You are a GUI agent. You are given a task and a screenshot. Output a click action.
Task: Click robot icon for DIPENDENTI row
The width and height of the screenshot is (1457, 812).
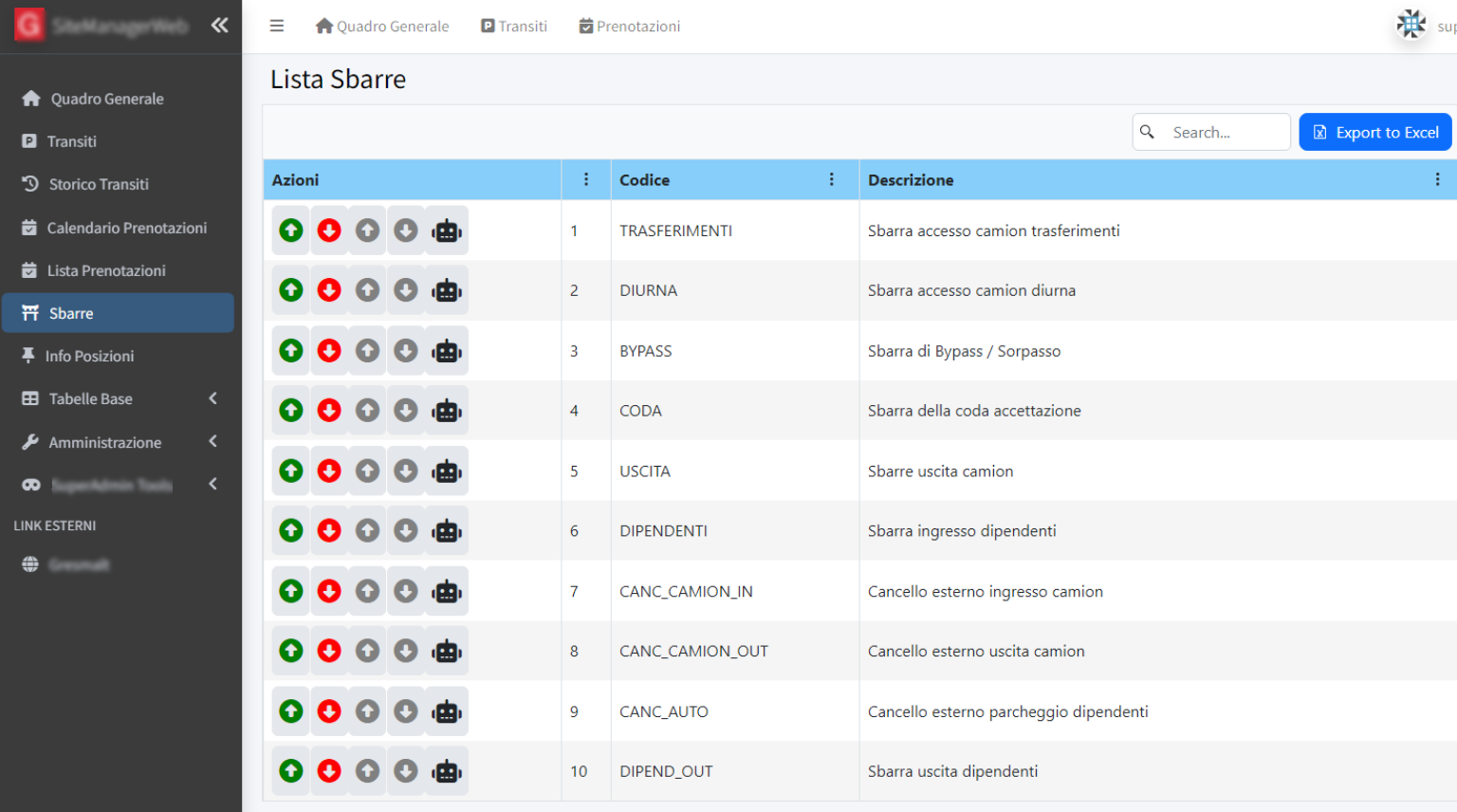pyautogui.click(x=447, y=531)
